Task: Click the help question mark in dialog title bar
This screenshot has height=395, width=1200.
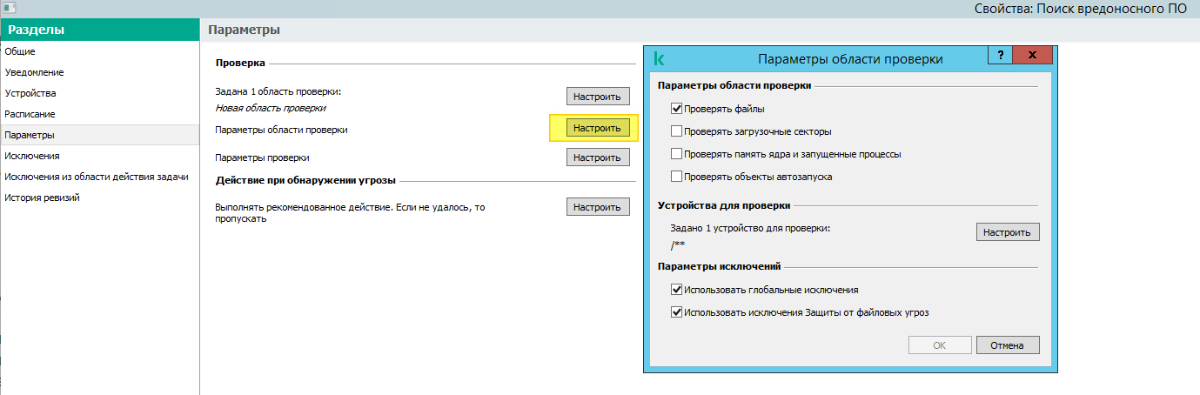Action: click(1000, 56)
